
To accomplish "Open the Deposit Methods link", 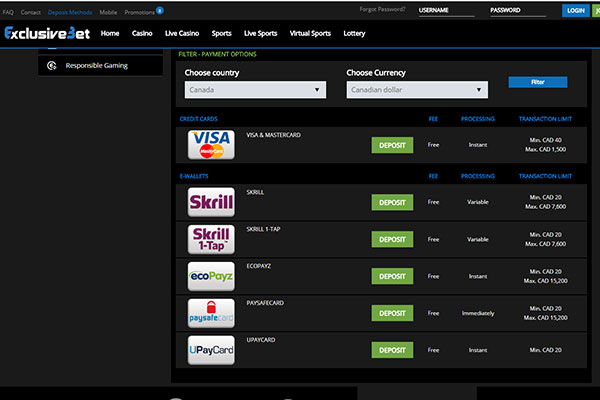I will pos(70,12).
